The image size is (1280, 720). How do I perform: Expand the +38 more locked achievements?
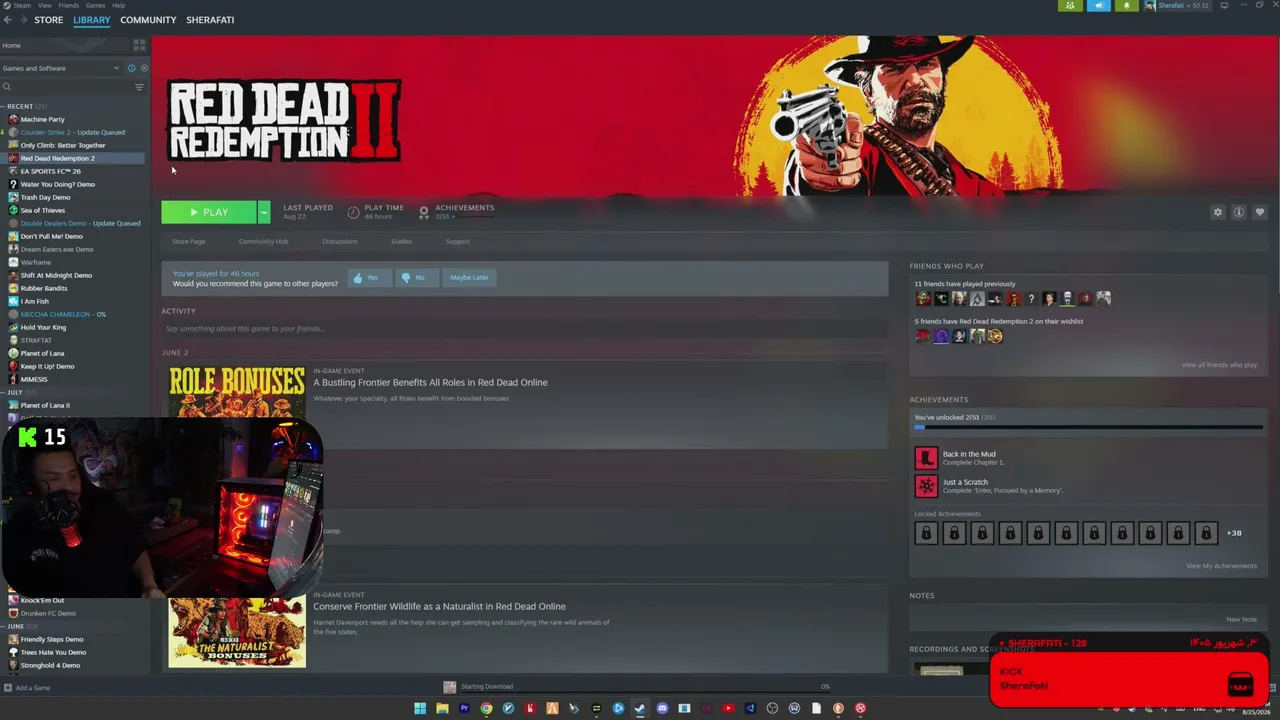1234,533
